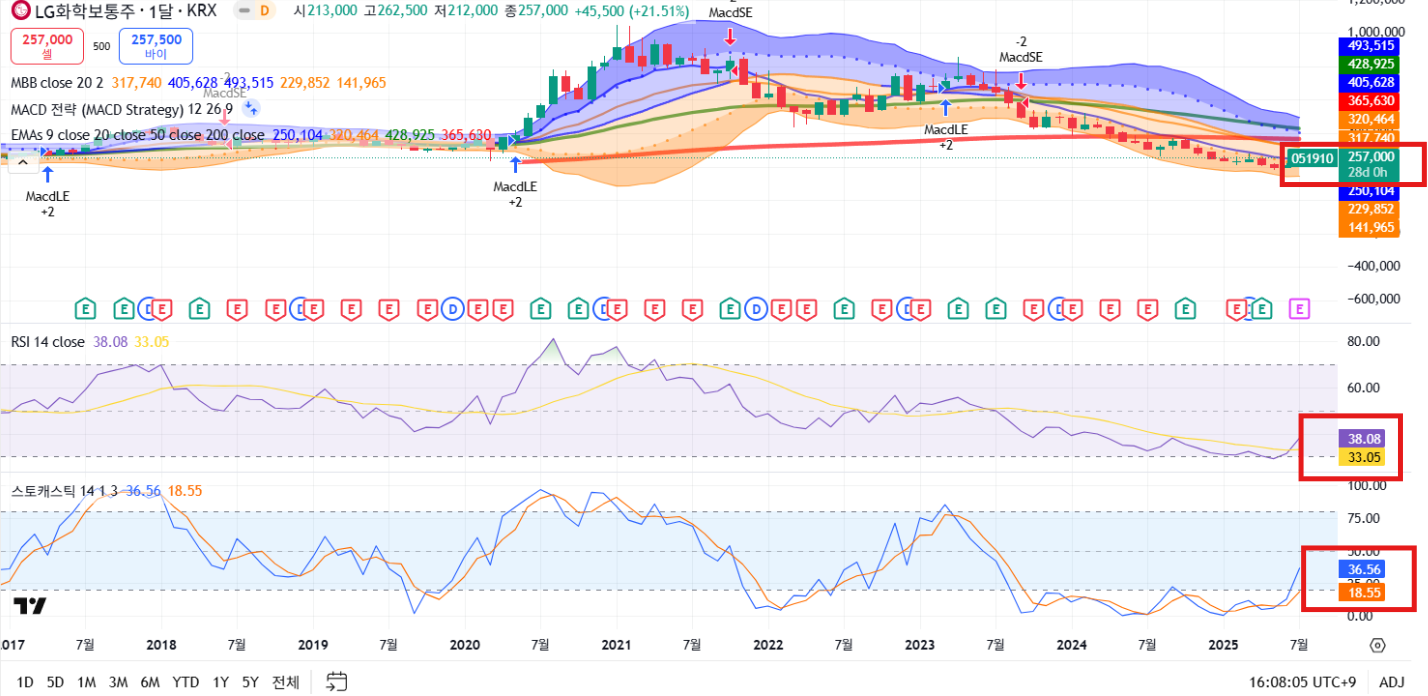The image size is (1428, 696).
Task: Click the blue 405,628 price scale label
Action: [1371, 82]
